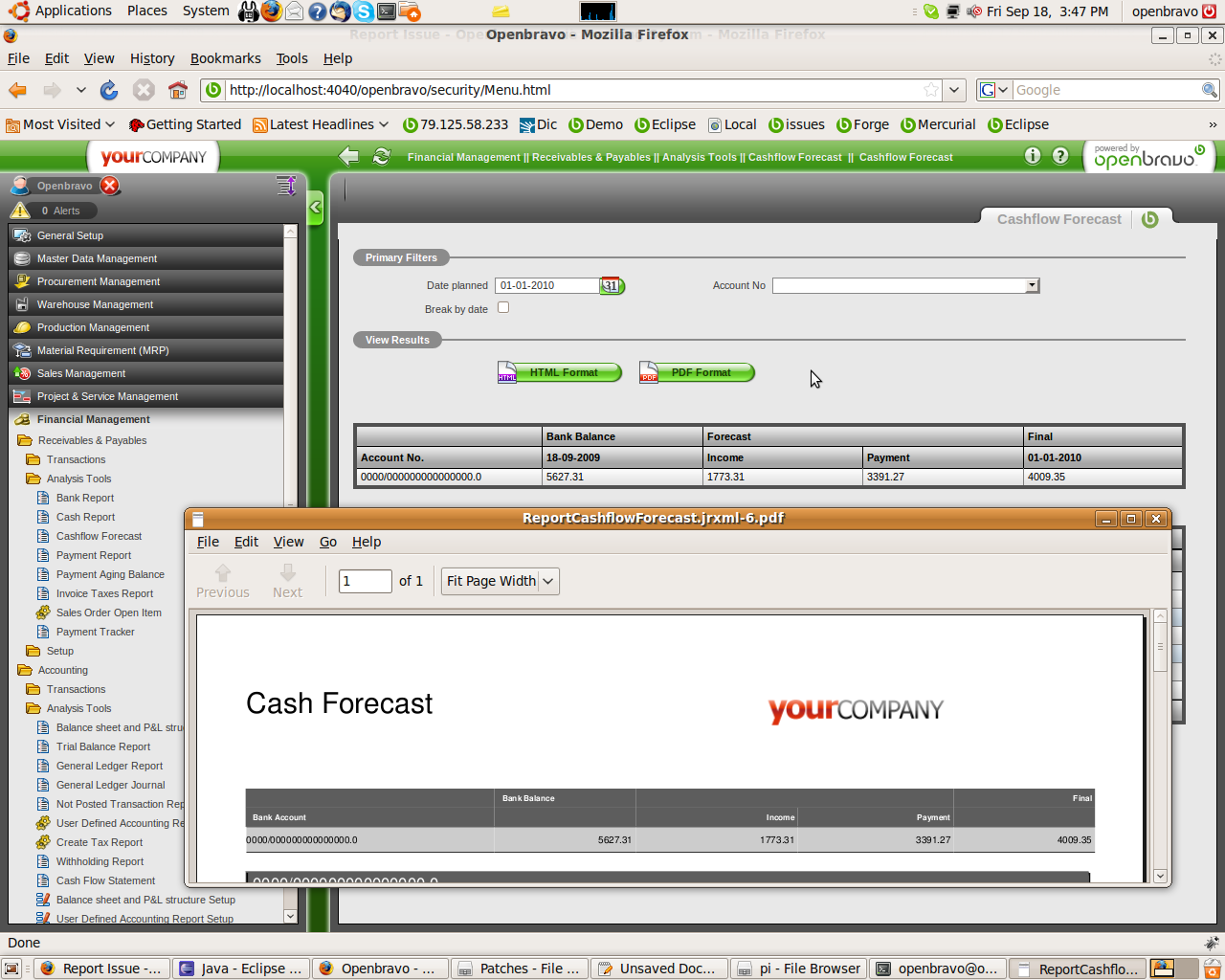Viewport: 1225px width, 980px height.
Task: Click the PDF Format button
Action: (x=699, y=372)
